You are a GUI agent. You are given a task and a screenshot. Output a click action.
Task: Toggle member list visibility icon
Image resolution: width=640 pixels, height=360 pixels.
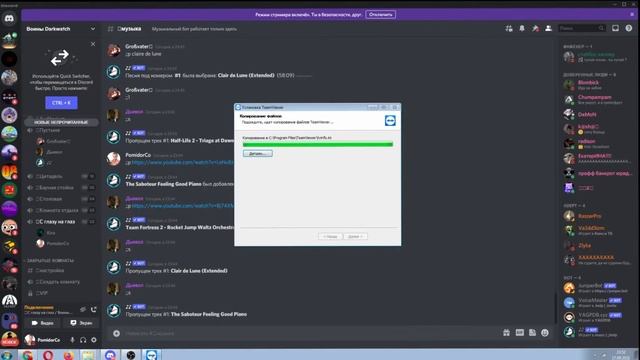point(549,29)
